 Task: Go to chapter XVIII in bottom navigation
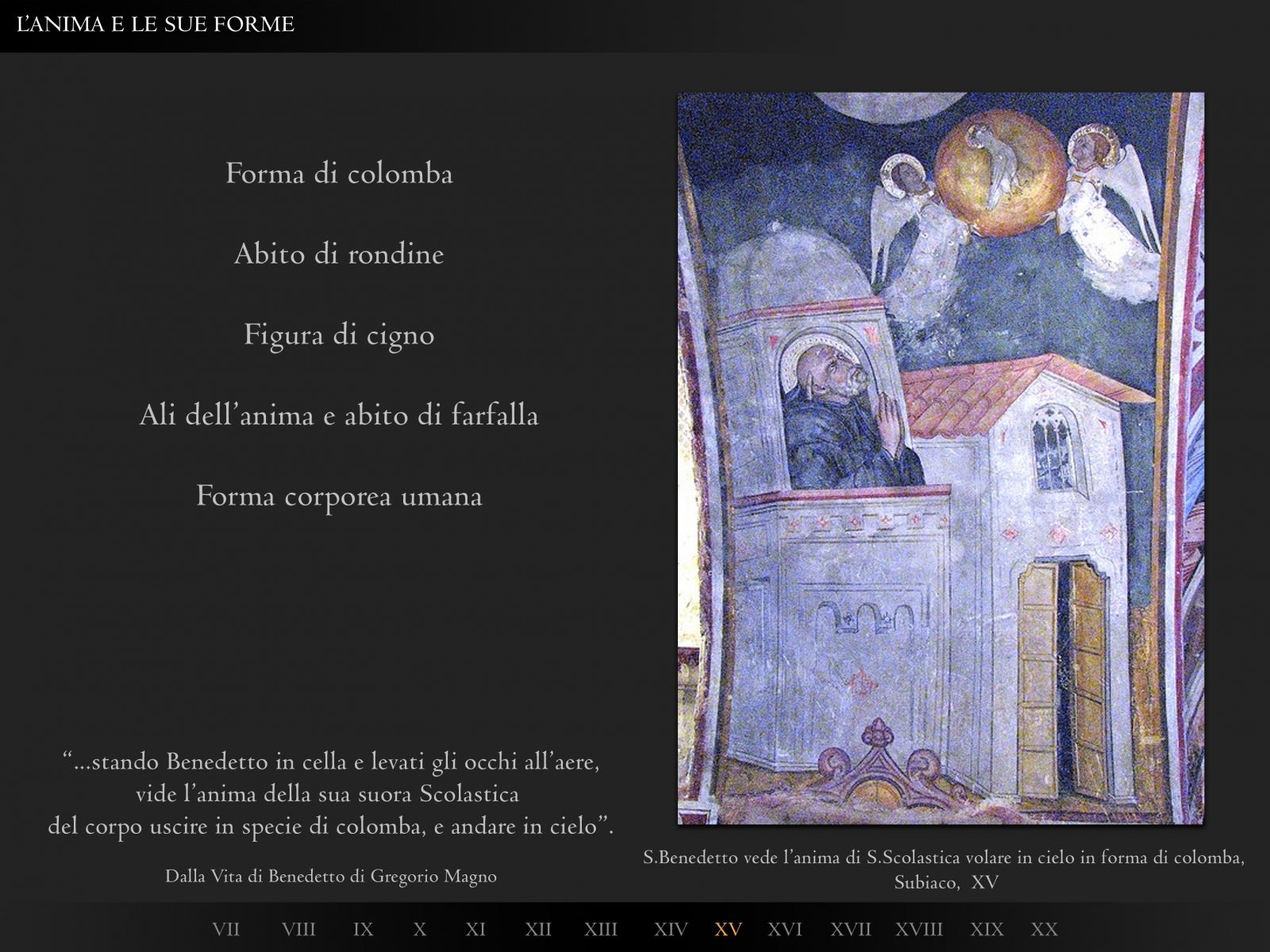(x=919, y=929)
